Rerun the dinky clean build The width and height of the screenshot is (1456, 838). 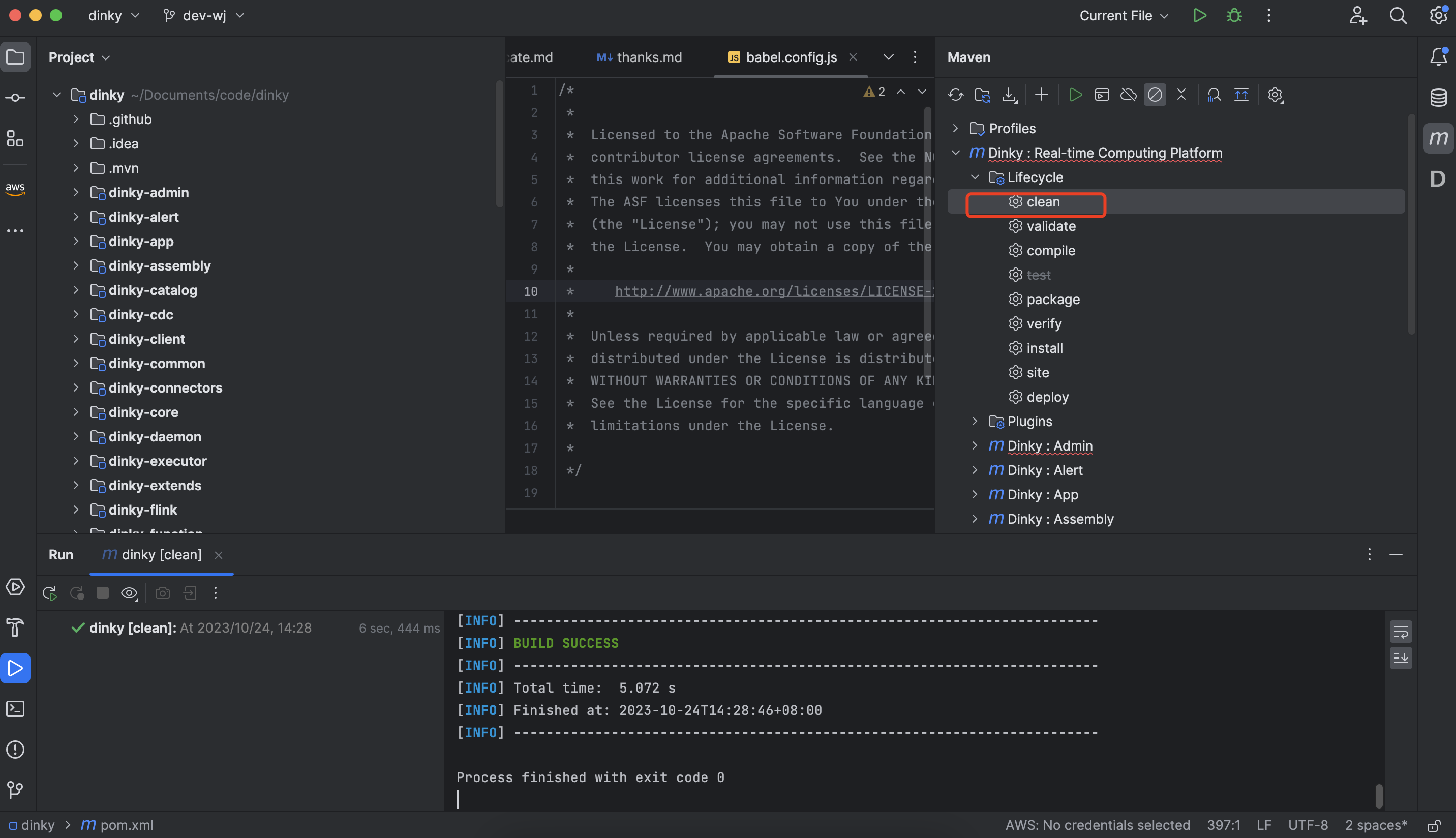[x=49, y=593]
